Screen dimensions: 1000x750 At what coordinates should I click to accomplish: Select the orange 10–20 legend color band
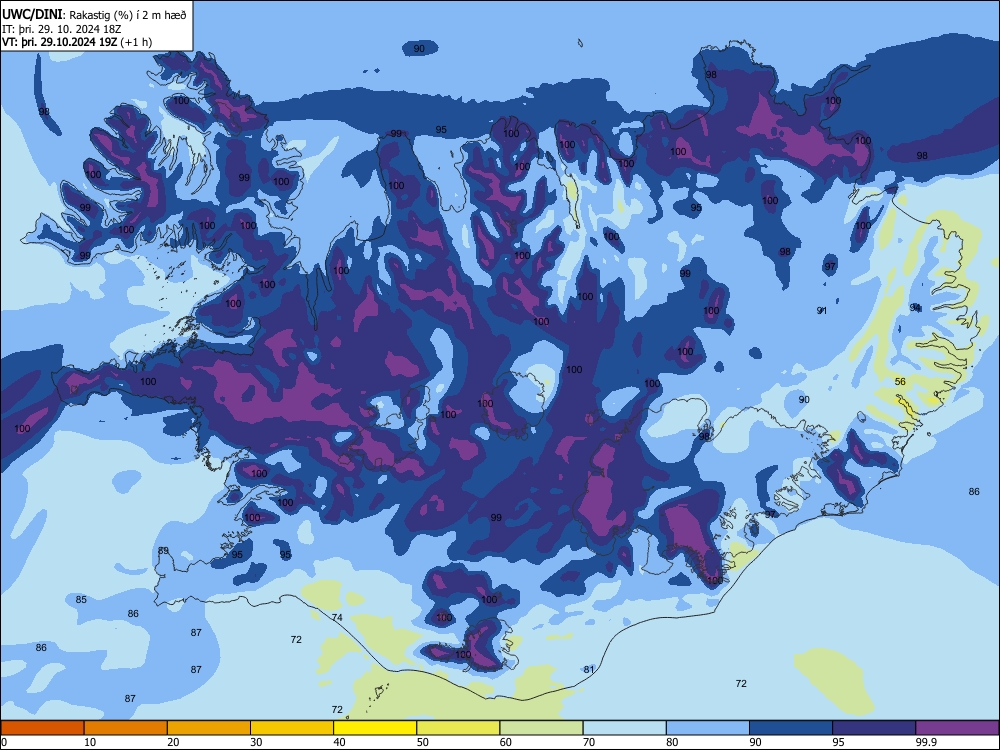126,728
